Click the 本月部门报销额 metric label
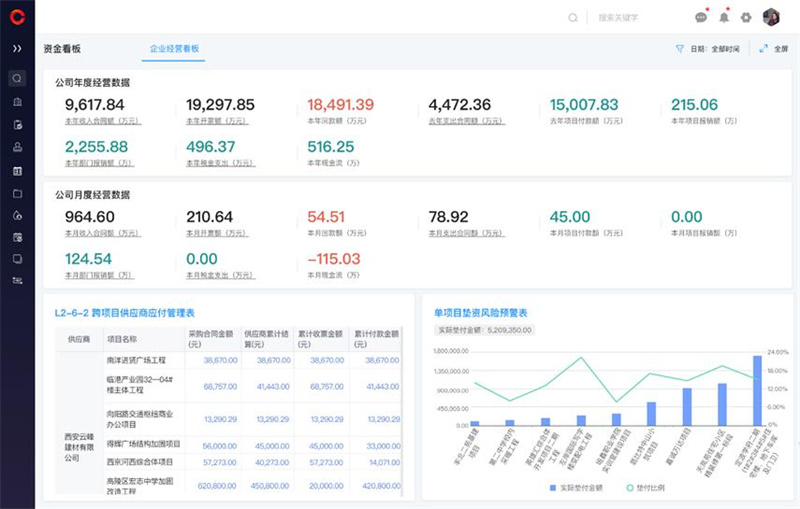The width and height of the screenshot is (800, 509). click(99, 275)
